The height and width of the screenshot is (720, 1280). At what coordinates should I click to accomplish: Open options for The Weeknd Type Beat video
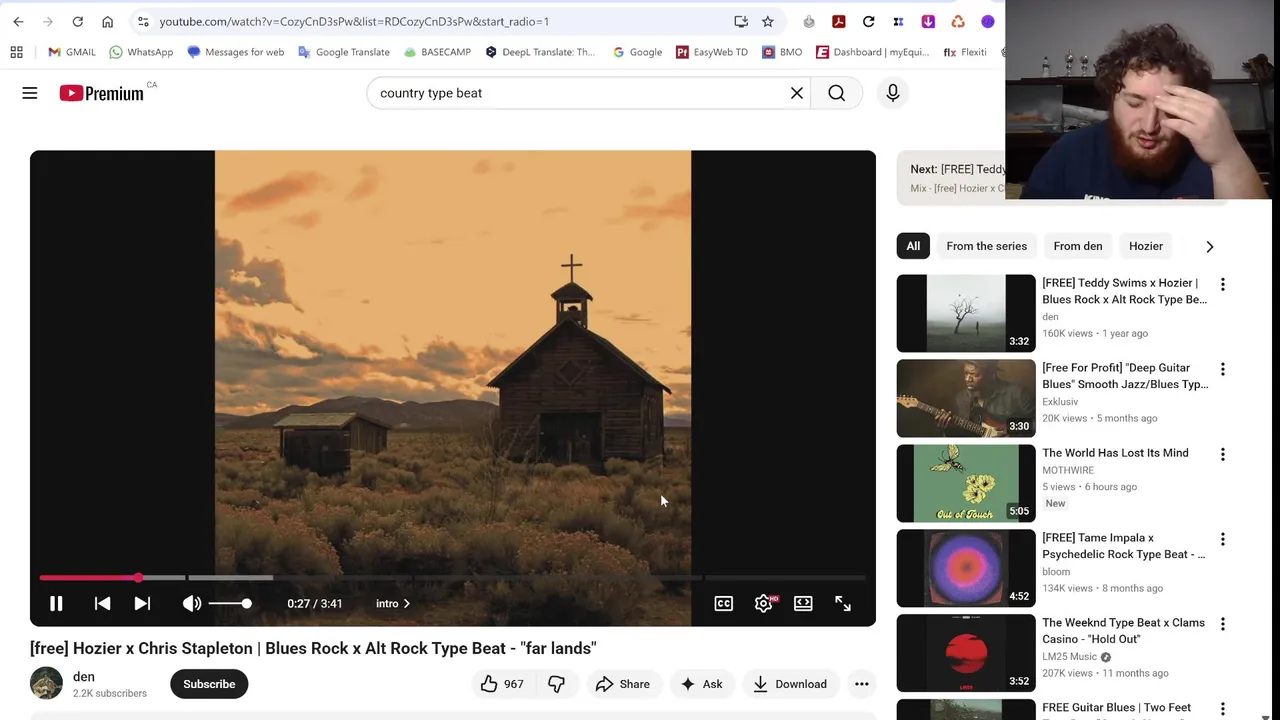pos(1222,624)
